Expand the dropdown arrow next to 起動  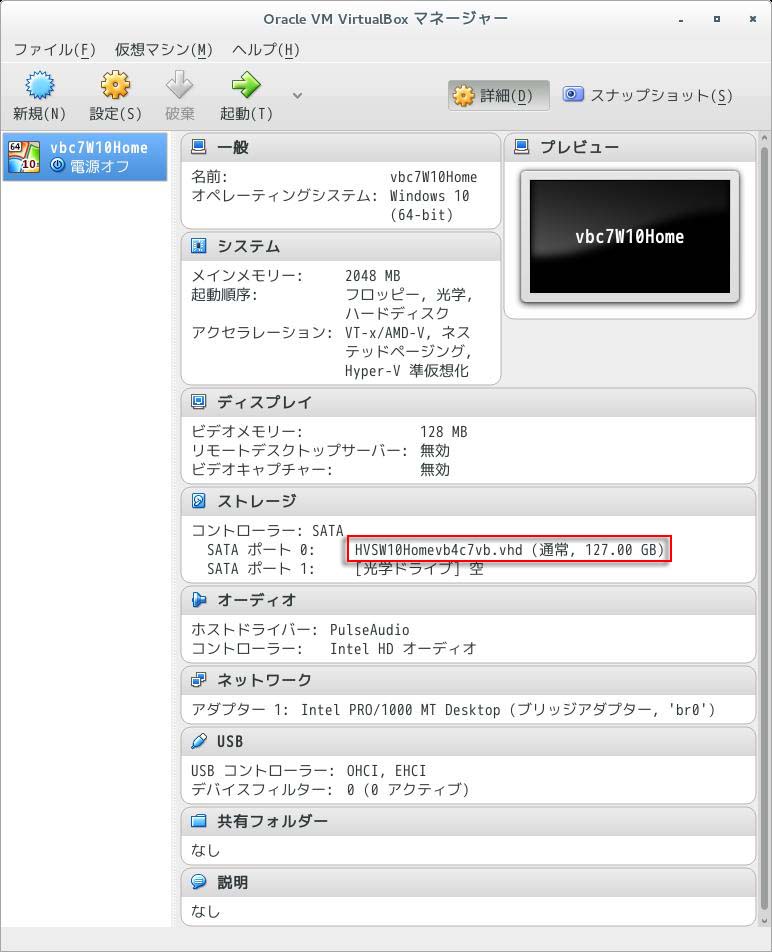pyautogui.click(x=297, y=95)
